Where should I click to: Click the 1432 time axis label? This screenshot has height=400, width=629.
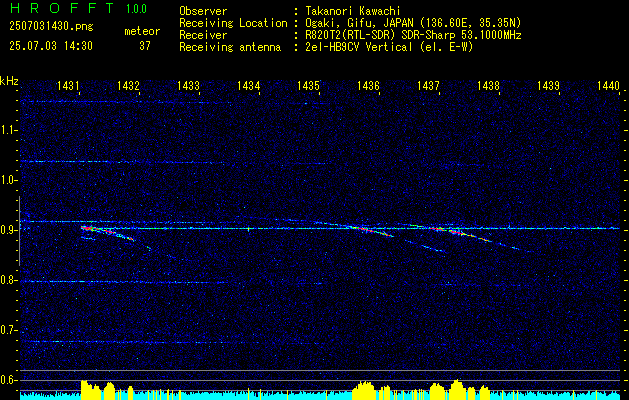(x=128, y=85)
